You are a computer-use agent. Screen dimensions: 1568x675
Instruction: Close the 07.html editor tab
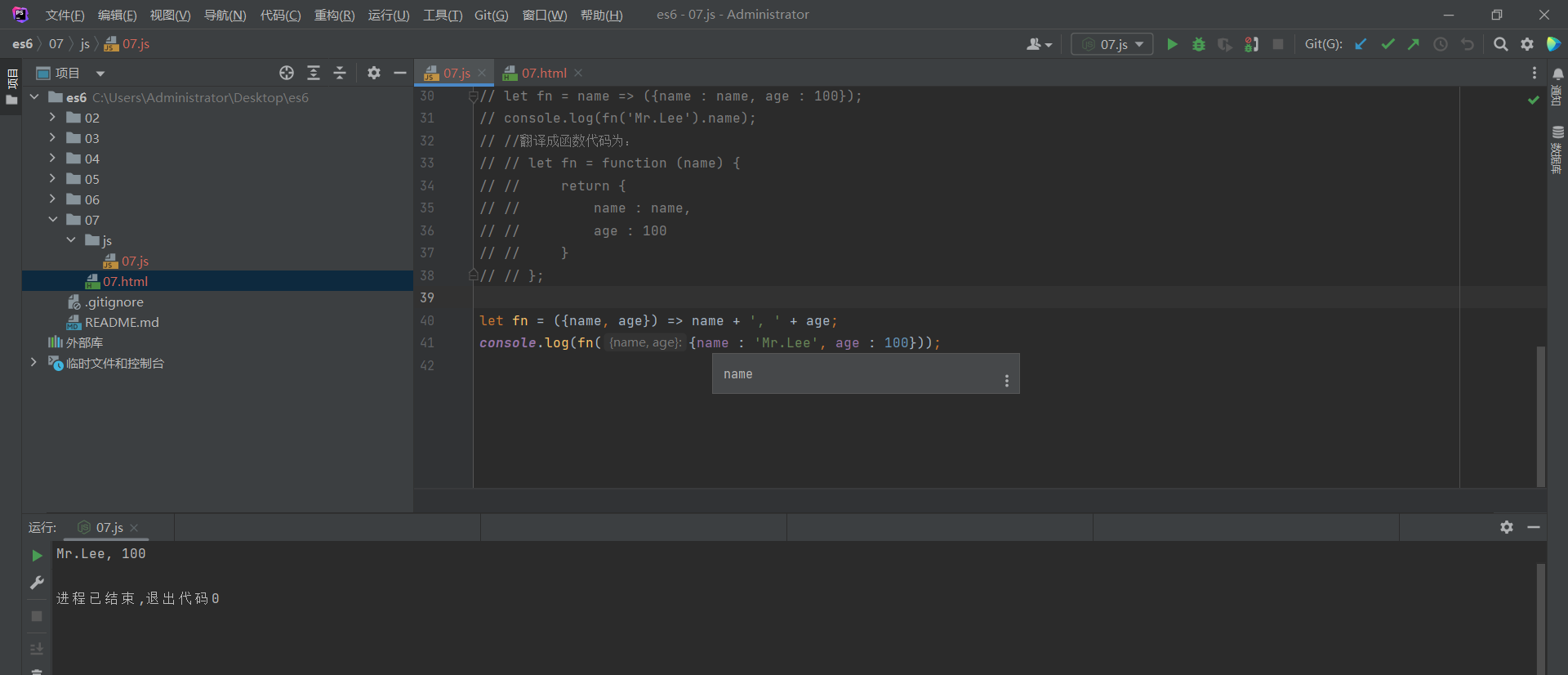(578, 74)
